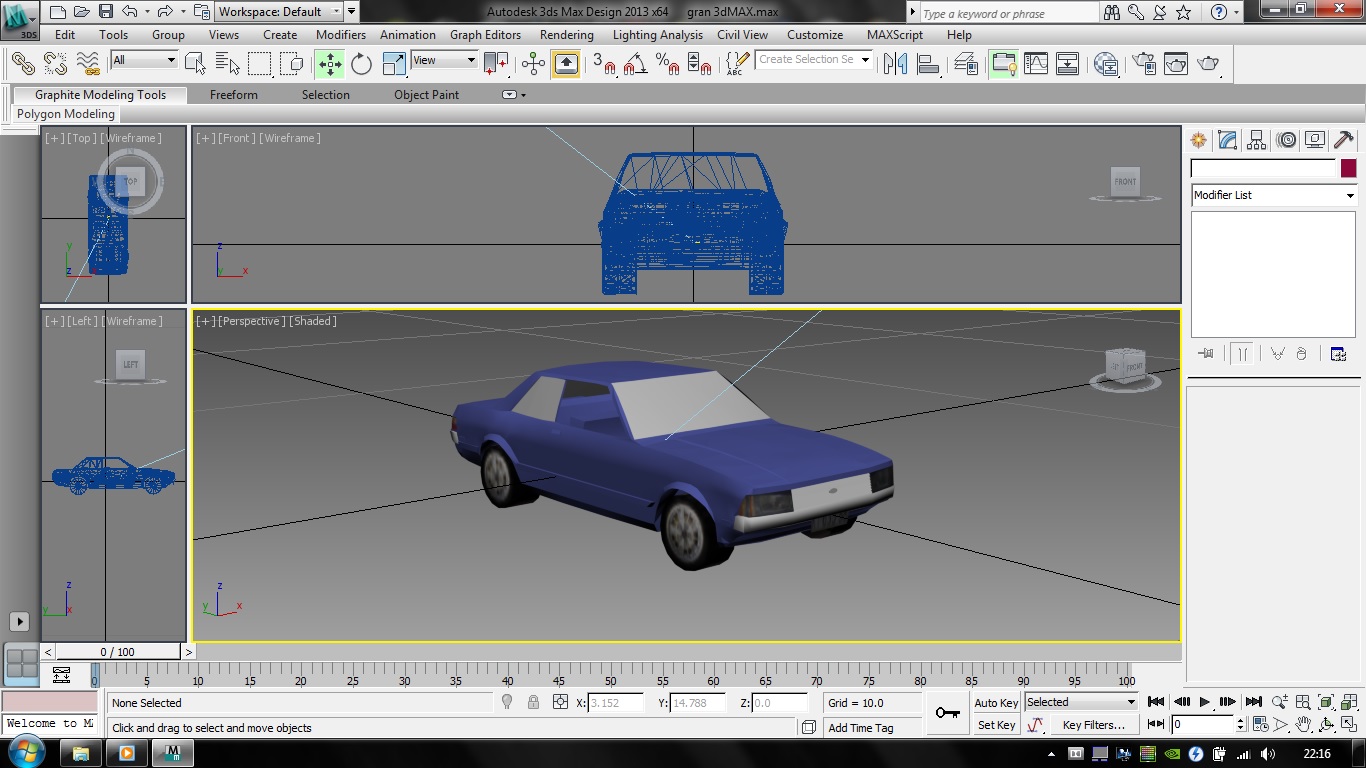
Task: Activate the Select and Rotate tool
Action: pos(361,63)
